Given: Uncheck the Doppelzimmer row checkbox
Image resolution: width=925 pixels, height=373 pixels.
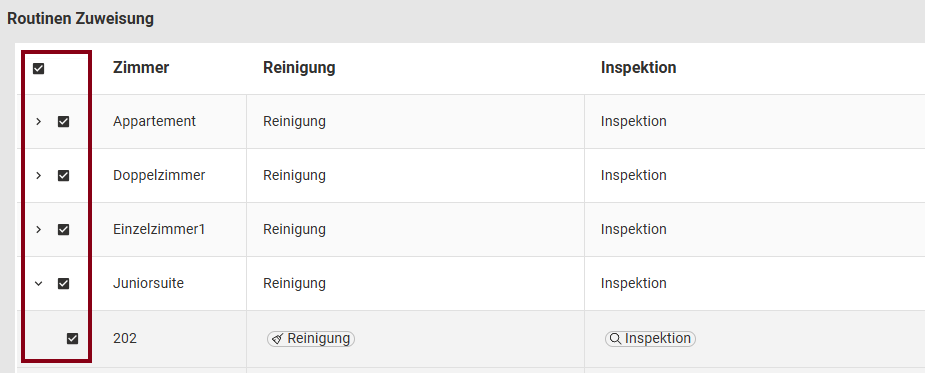Looking at the screenshot, I should (63, 176).
